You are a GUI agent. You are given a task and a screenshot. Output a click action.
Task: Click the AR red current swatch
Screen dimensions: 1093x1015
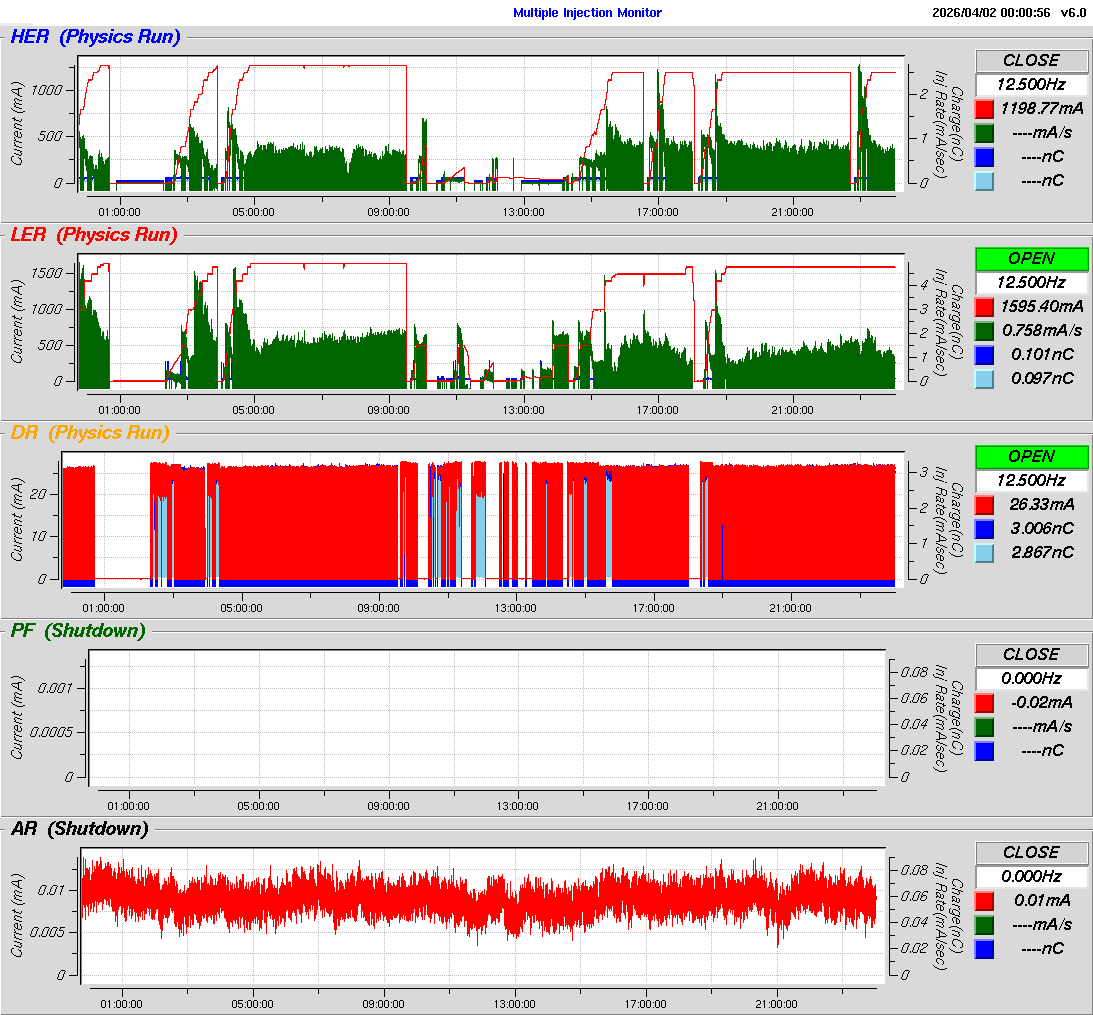click(x=985, y=900)
